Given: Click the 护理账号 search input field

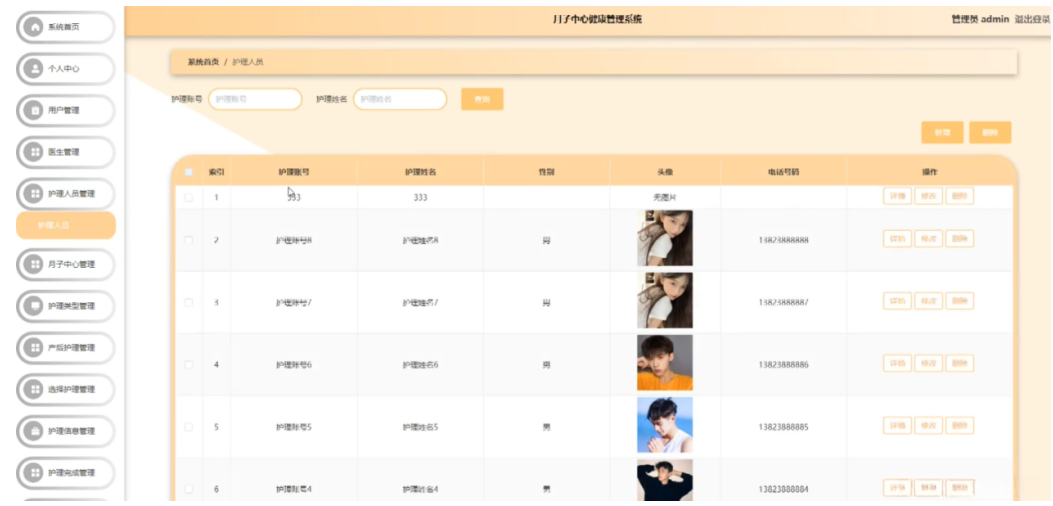Looking at the screenshot, I should tap(255, 99).
